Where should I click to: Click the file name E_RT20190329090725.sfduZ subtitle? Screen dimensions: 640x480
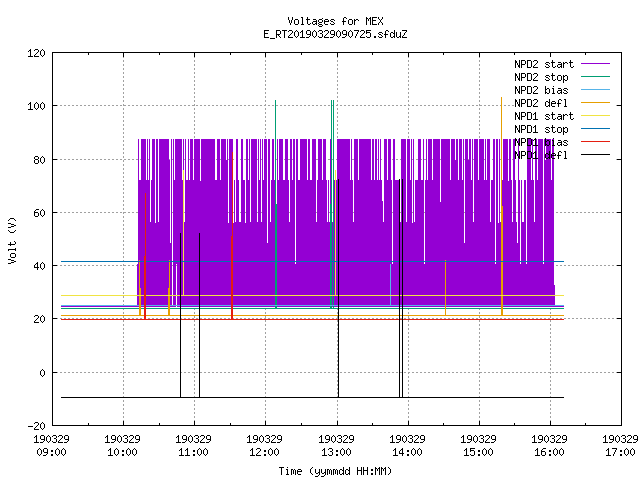(335, 34)
